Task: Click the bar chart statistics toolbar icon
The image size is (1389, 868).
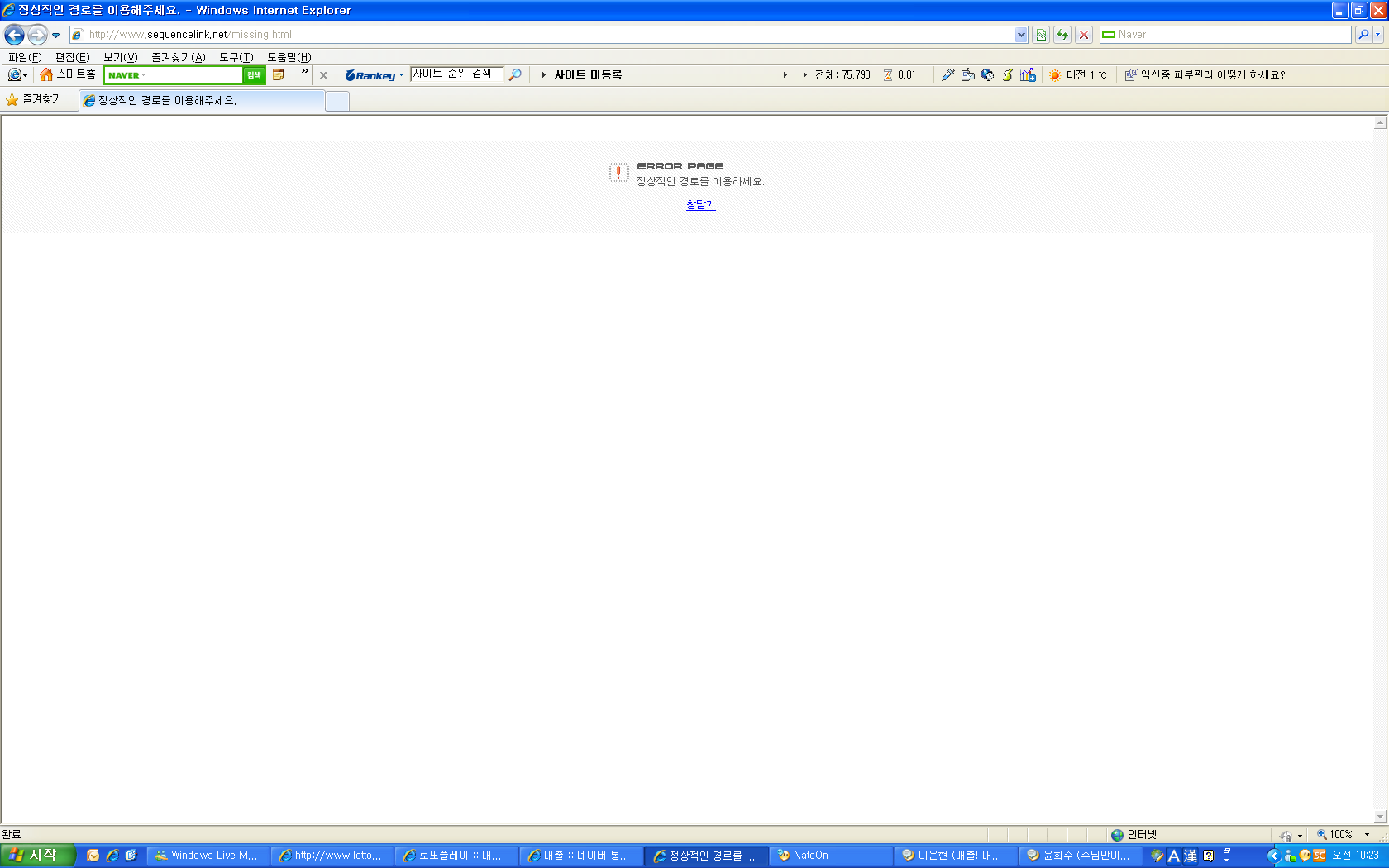Action: pyautogui.click(x=1028, y=74)
